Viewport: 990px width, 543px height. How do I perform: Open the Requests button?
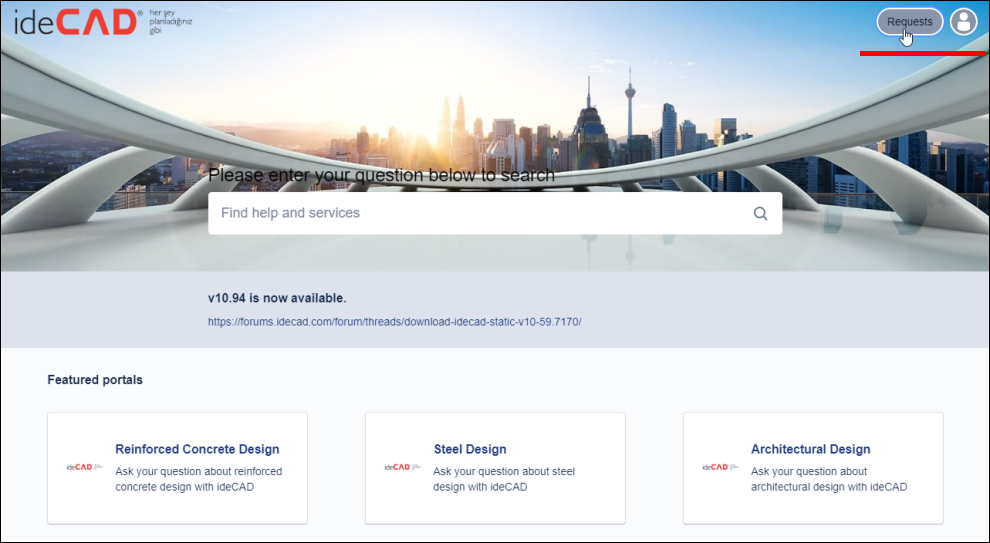coord(909,22)
